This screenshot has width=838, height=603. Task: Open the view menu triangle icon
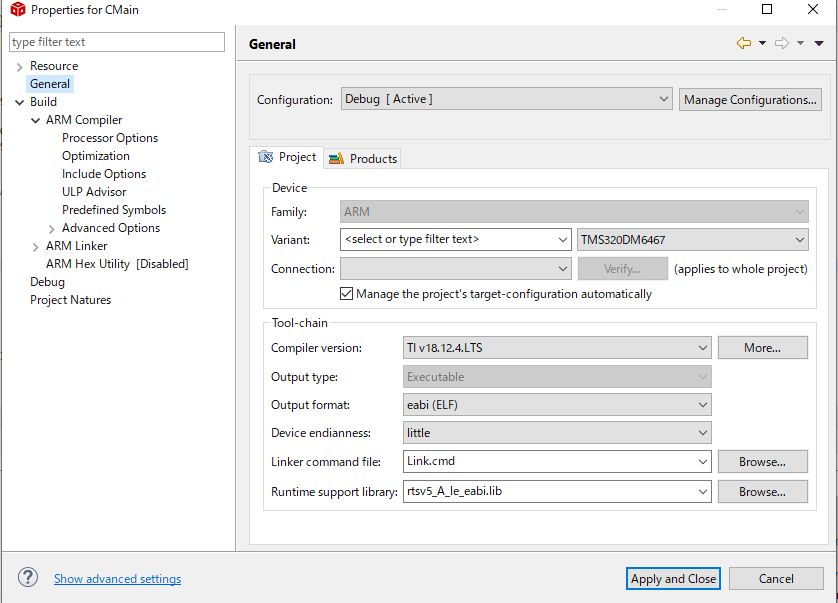[x=819, y=43]
